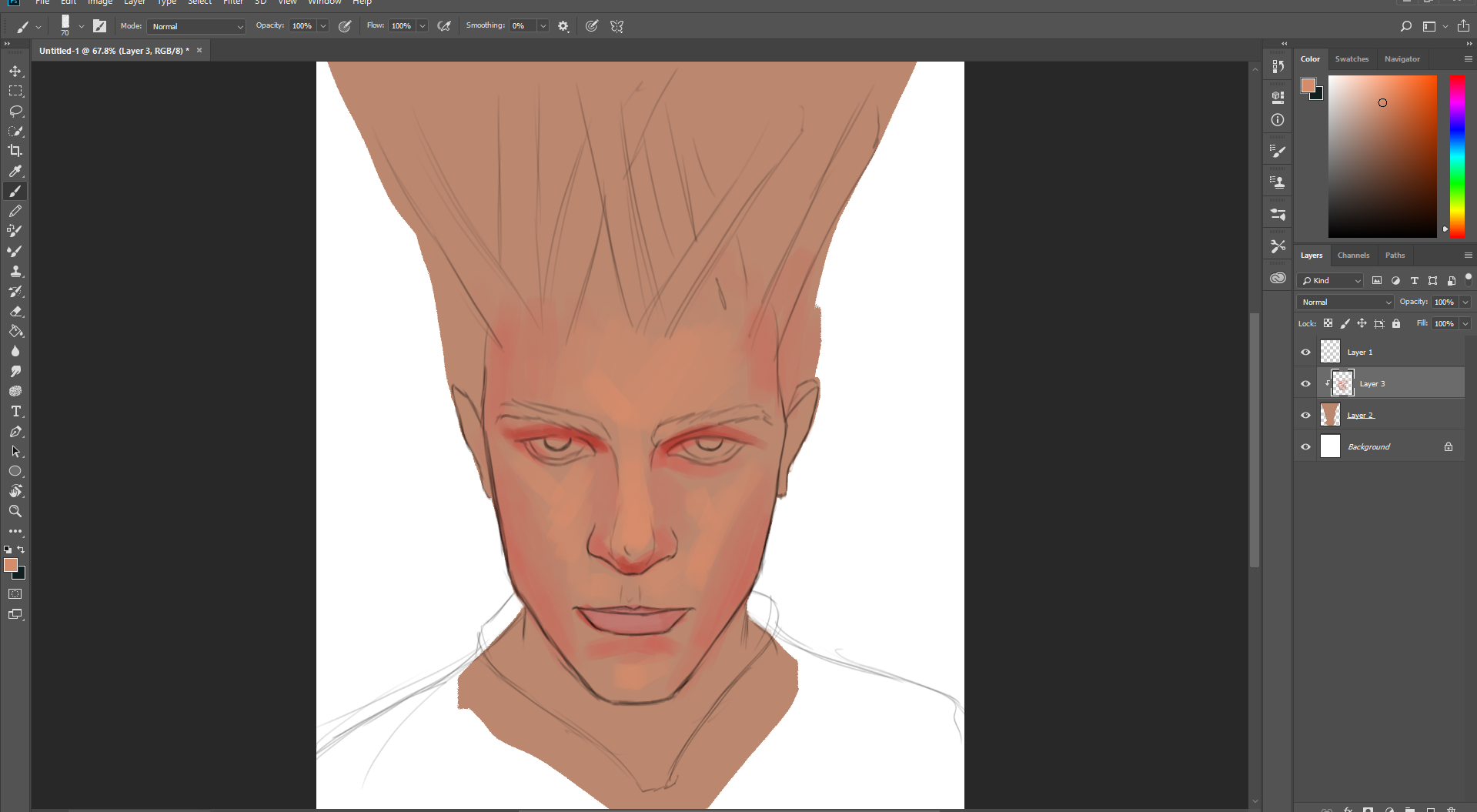Enable airbrush-style build-up
The width and height of the screenshot is (1477, 812).
click(x=444, y=26)
